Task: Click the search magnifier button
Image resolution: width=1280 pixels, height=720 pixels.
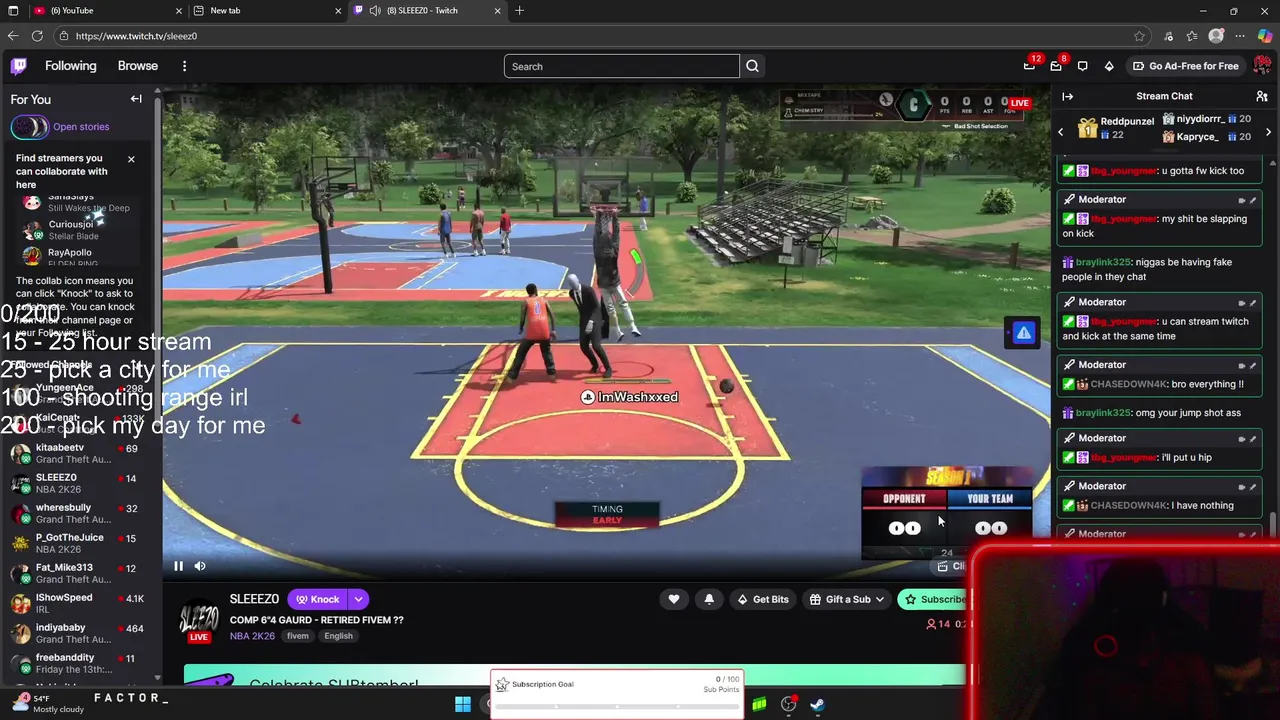Action: click(x=752, y=66)
